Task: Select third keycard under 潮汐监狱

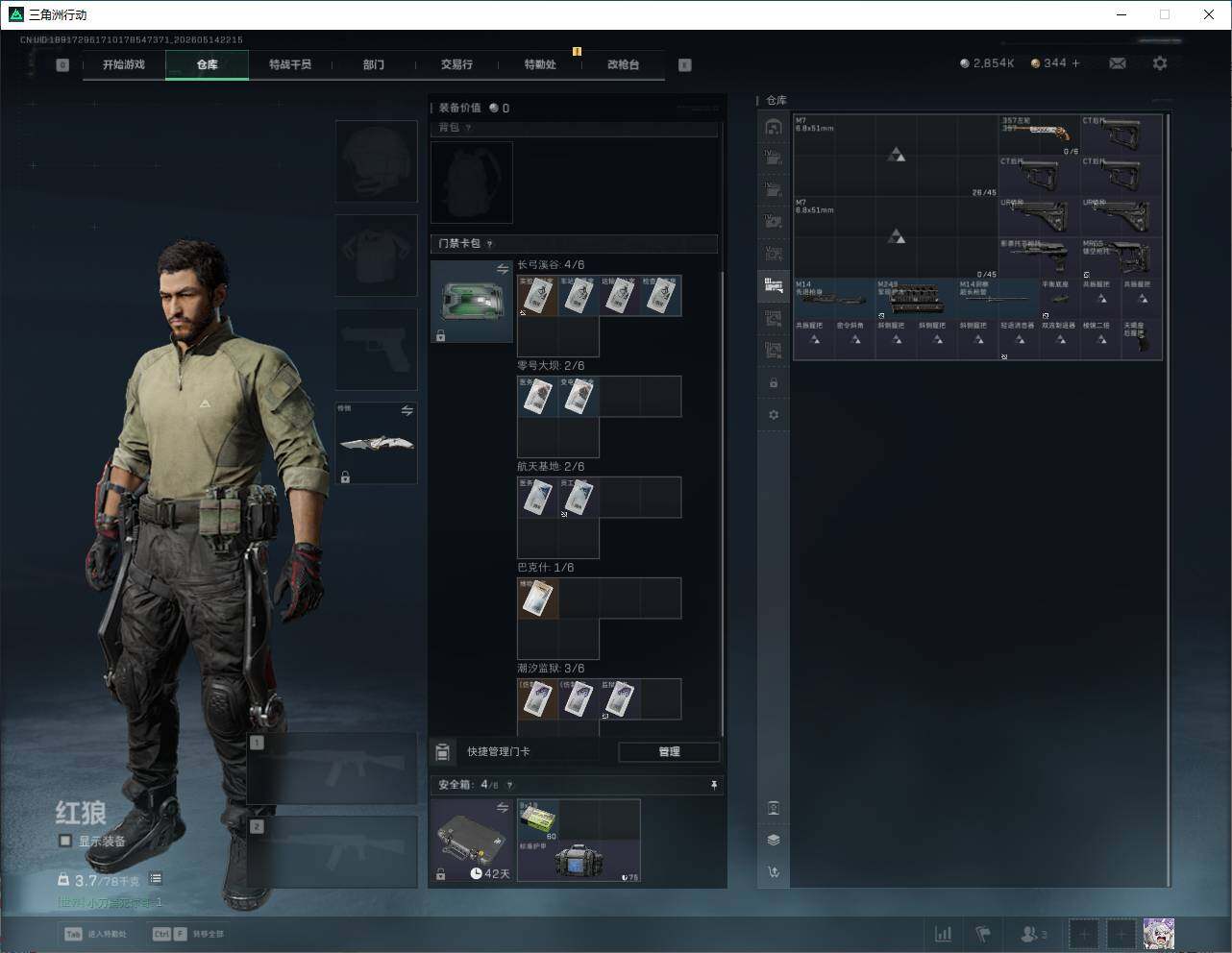Action: pyautogui.click(x=620, y=699)
